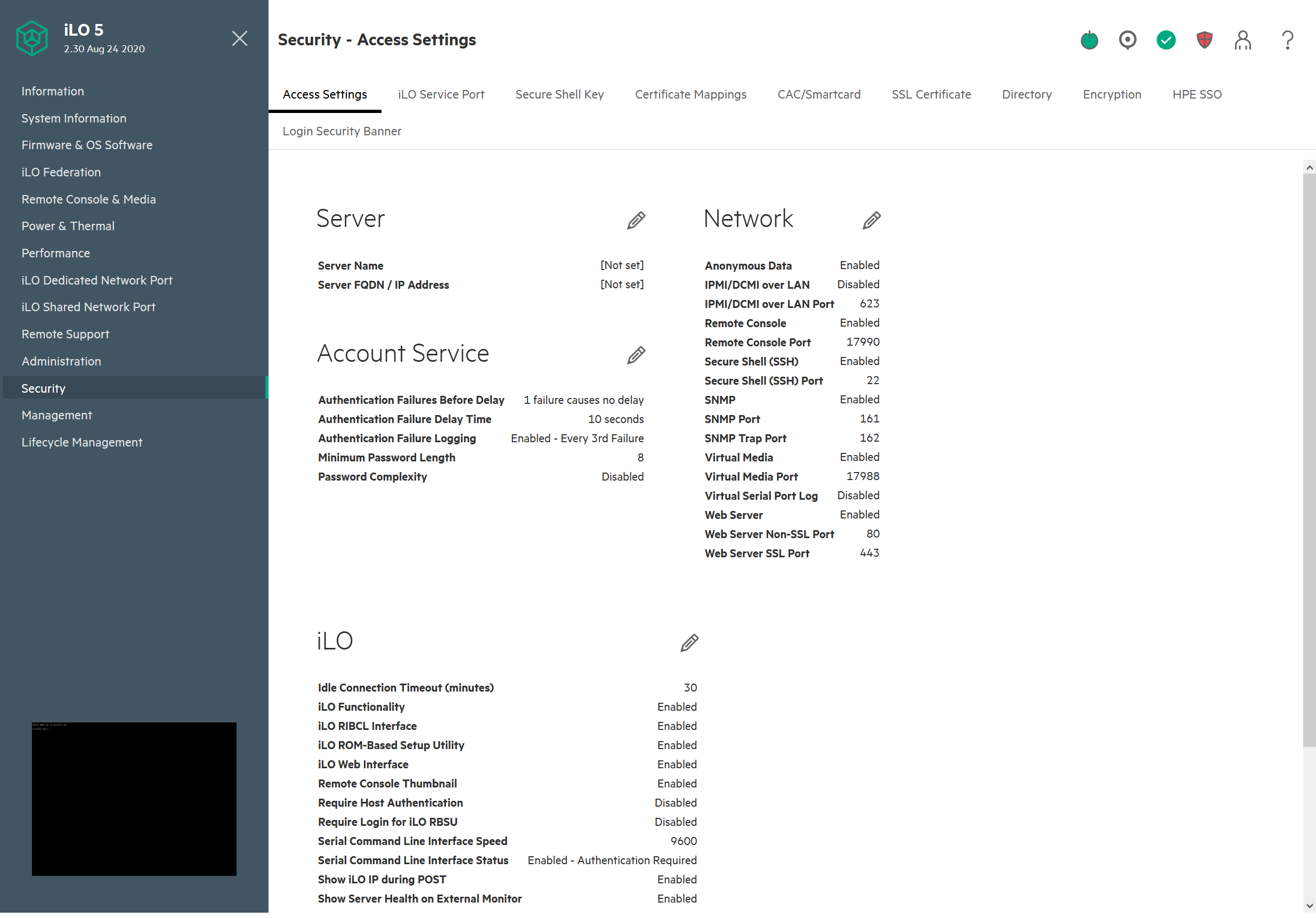Click the power status icon in header
Screen dimensions: 1316x918
[1089, 40]
